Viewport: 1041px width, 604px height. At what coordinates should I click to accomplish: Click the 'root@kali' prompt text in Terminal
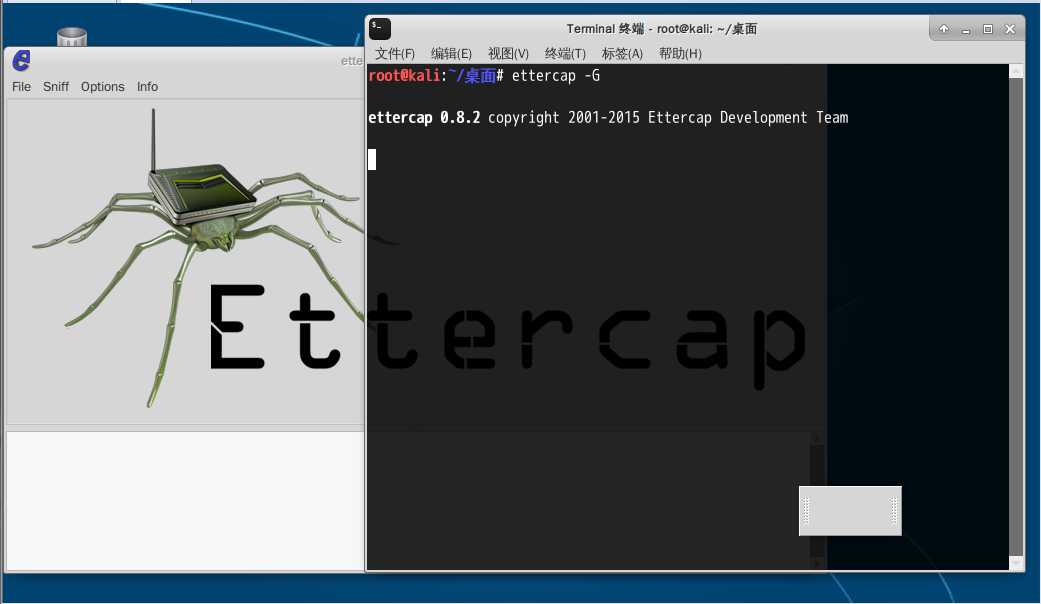pos(404,76)
